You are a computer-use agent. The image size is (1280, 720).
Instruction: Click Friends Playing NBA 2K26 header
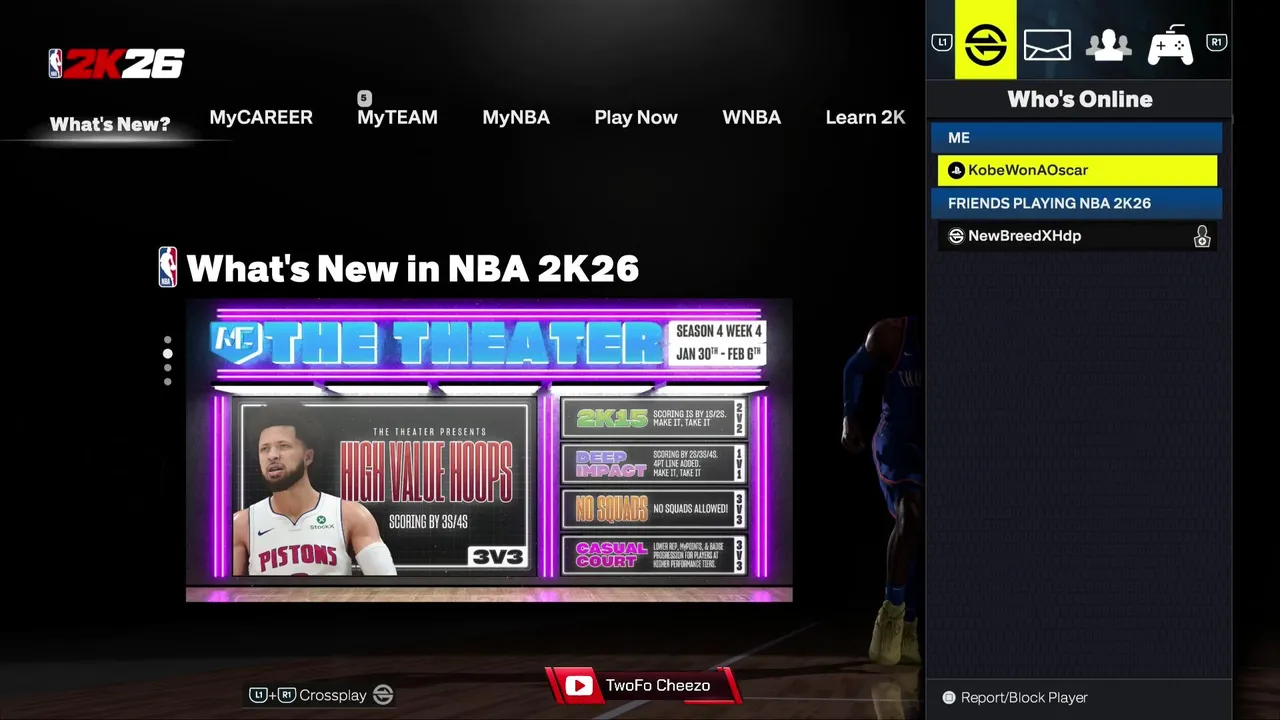click(x=1076, y=203)
